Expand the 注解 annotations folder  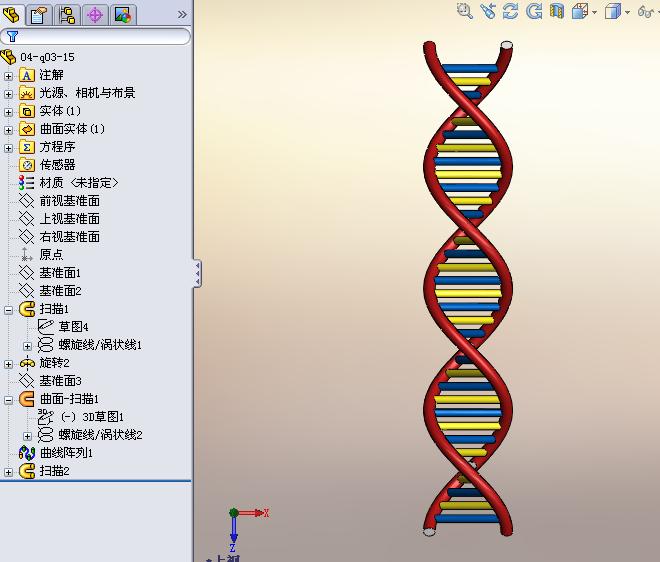(x=8, y=76)
